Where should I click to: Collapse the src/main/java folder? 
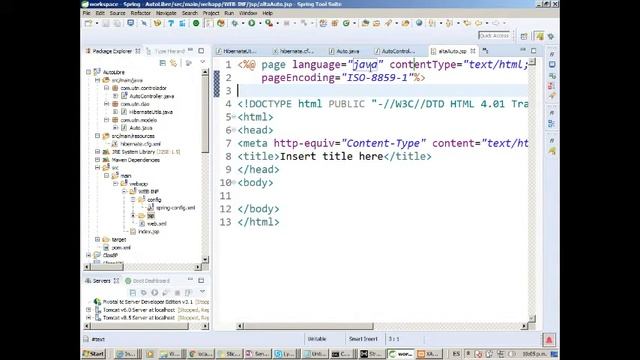click(x=98, y=80)
